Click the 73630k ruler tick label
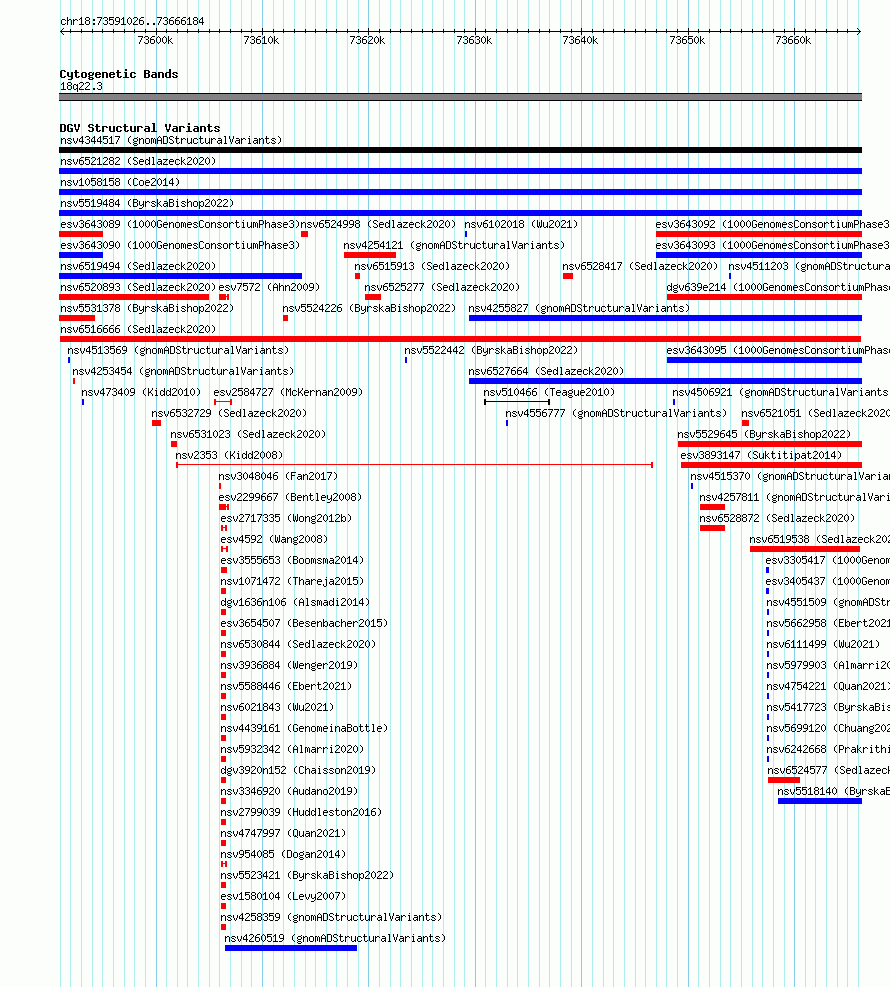This screenshot has width=890, height=987. (x=474, y=40)
